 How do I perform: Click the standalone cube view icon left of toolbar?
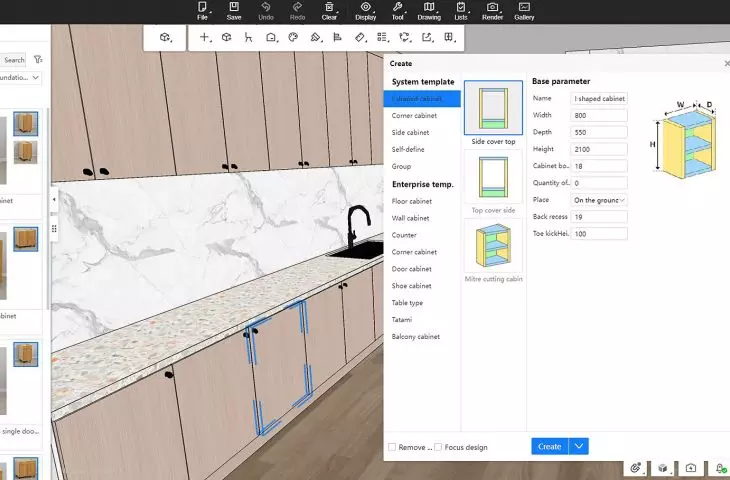164,37
